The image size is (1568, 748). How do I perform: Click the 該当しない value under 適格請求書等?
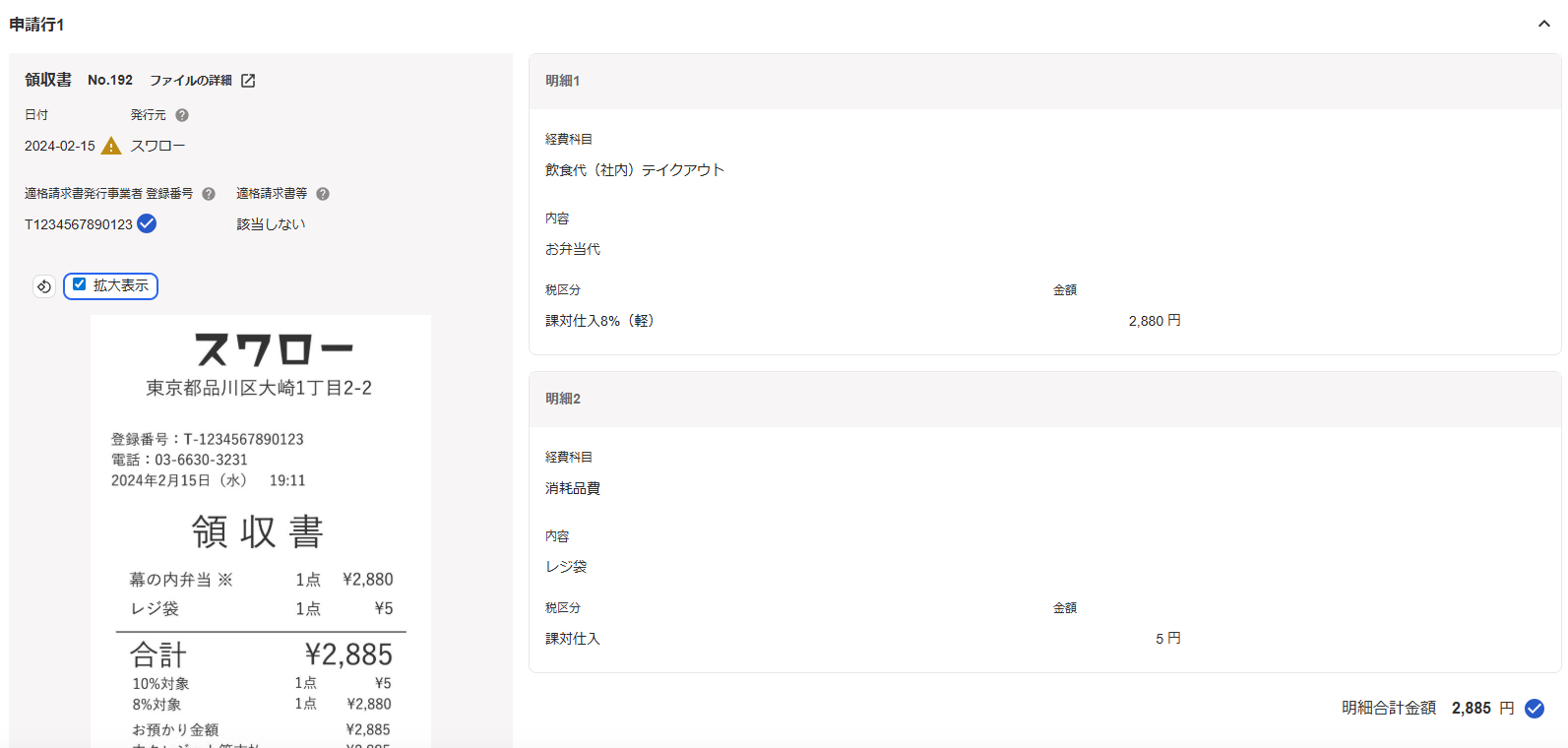(271, 224)
